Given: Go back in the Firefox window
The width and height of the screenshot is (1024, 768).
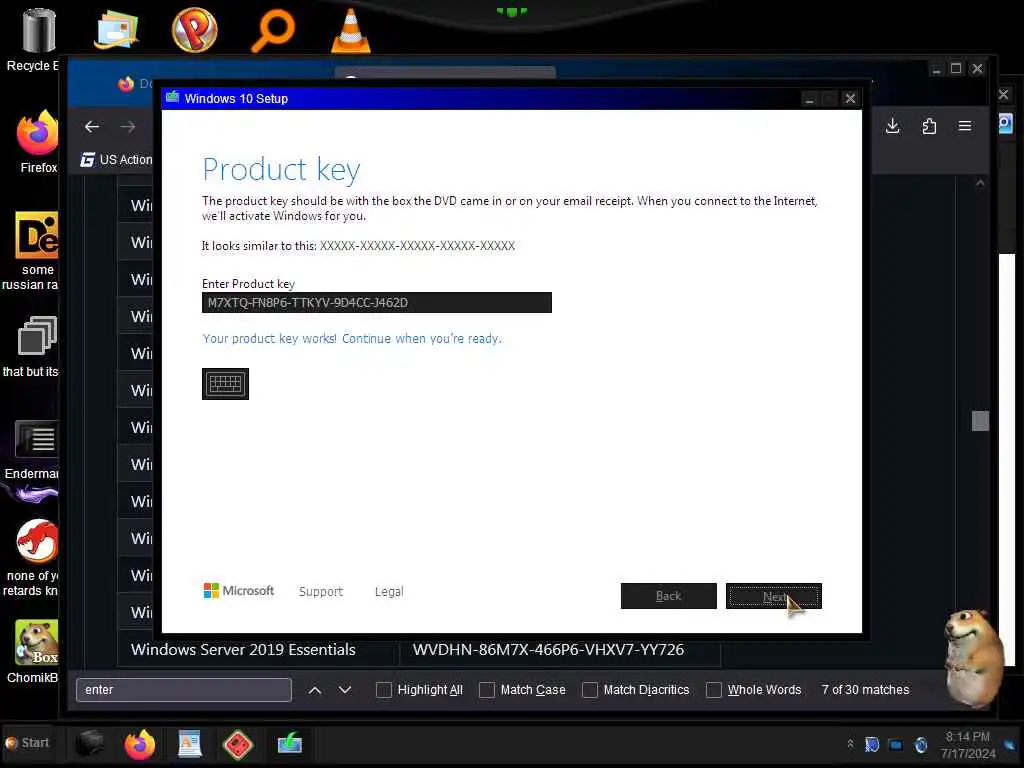Looking at the screenshot, I should pos(91,127).
